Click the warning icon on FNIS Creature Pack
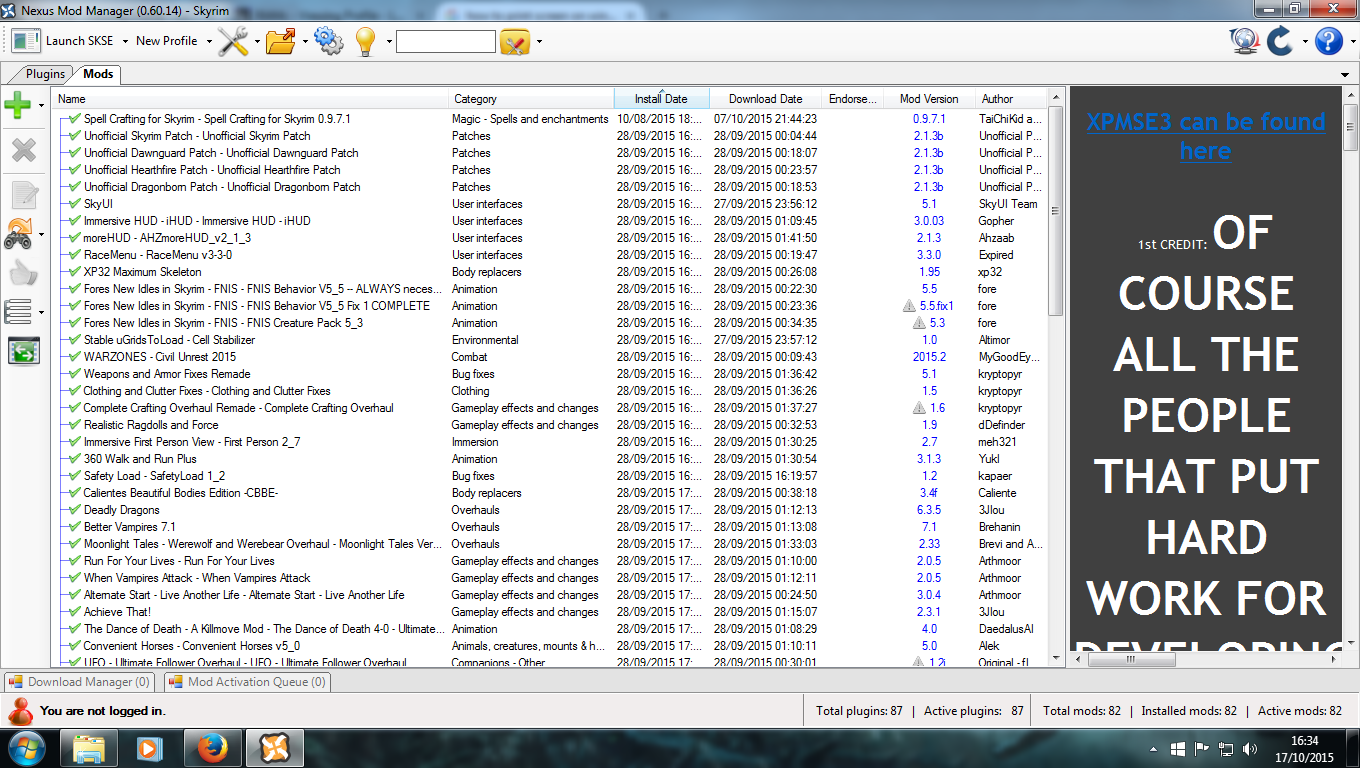The height and width of the screenshot is (768, 1360). [x=918, y=323]
